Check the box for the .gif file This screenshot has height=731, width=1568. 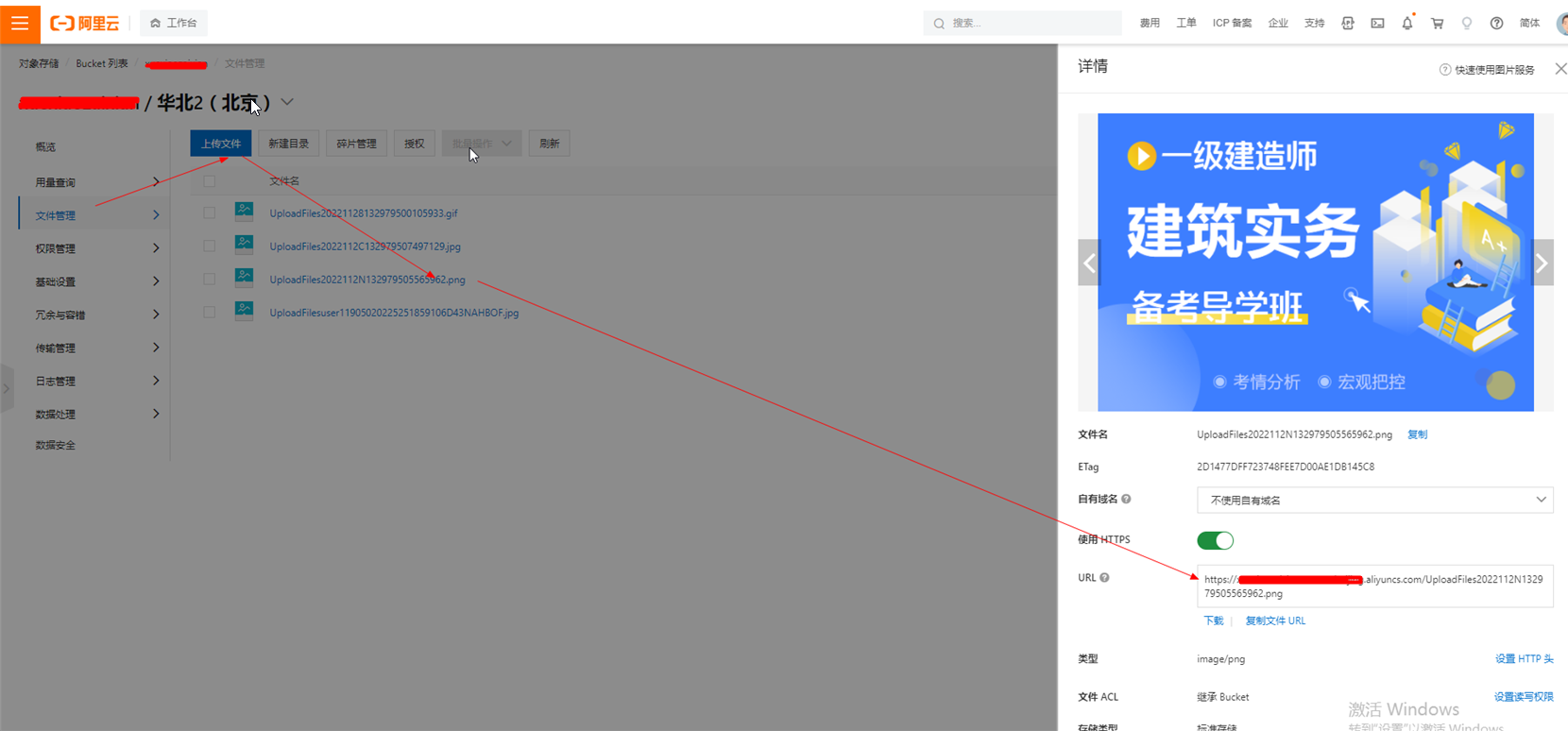click(x=210, y=213)
